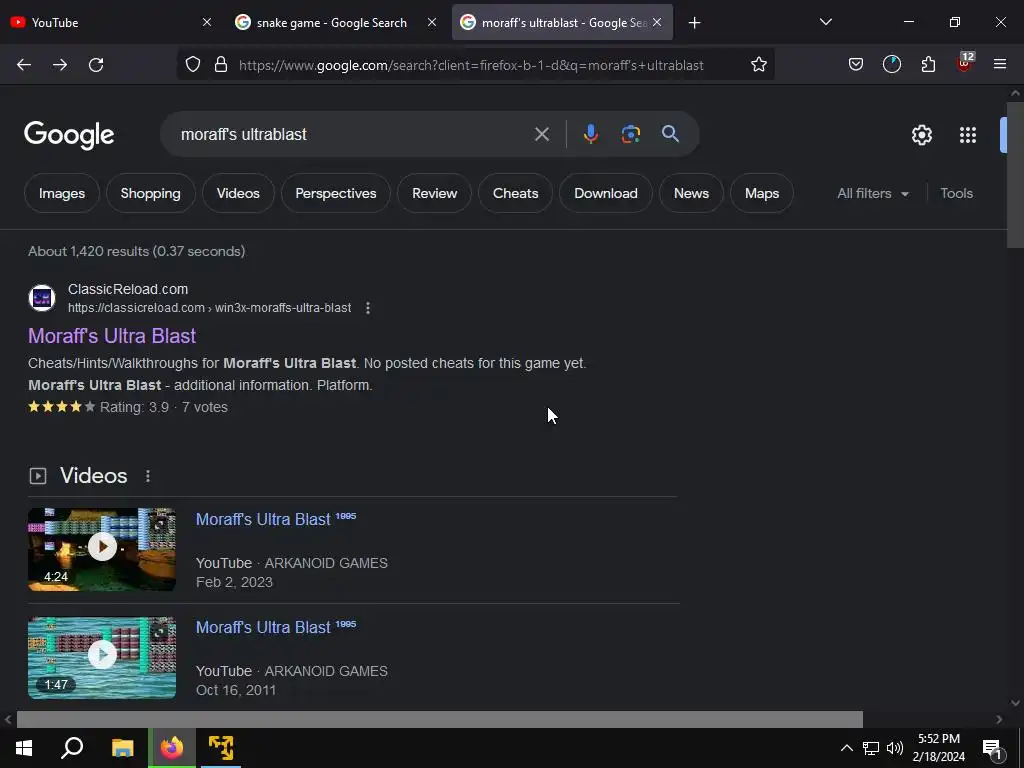
Task: Click the classicreload.com URL breadcrumb
Action: point(210,308)
